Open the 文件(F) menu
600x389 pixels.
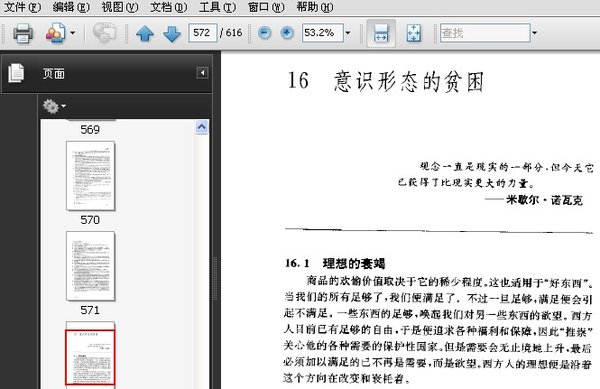22,7
